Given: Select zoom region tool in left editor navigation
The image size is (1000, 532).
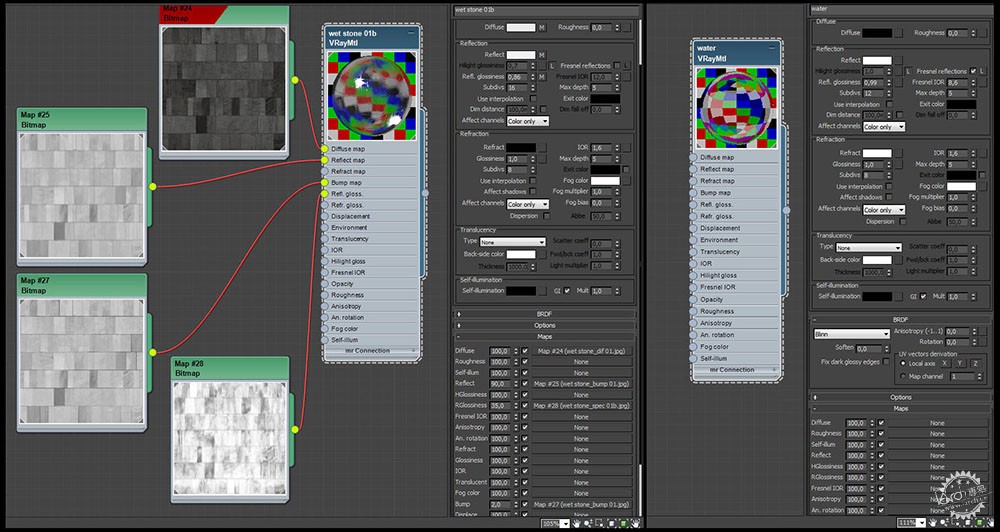Looking at the screenshot, I should click(x=599, y=523).
